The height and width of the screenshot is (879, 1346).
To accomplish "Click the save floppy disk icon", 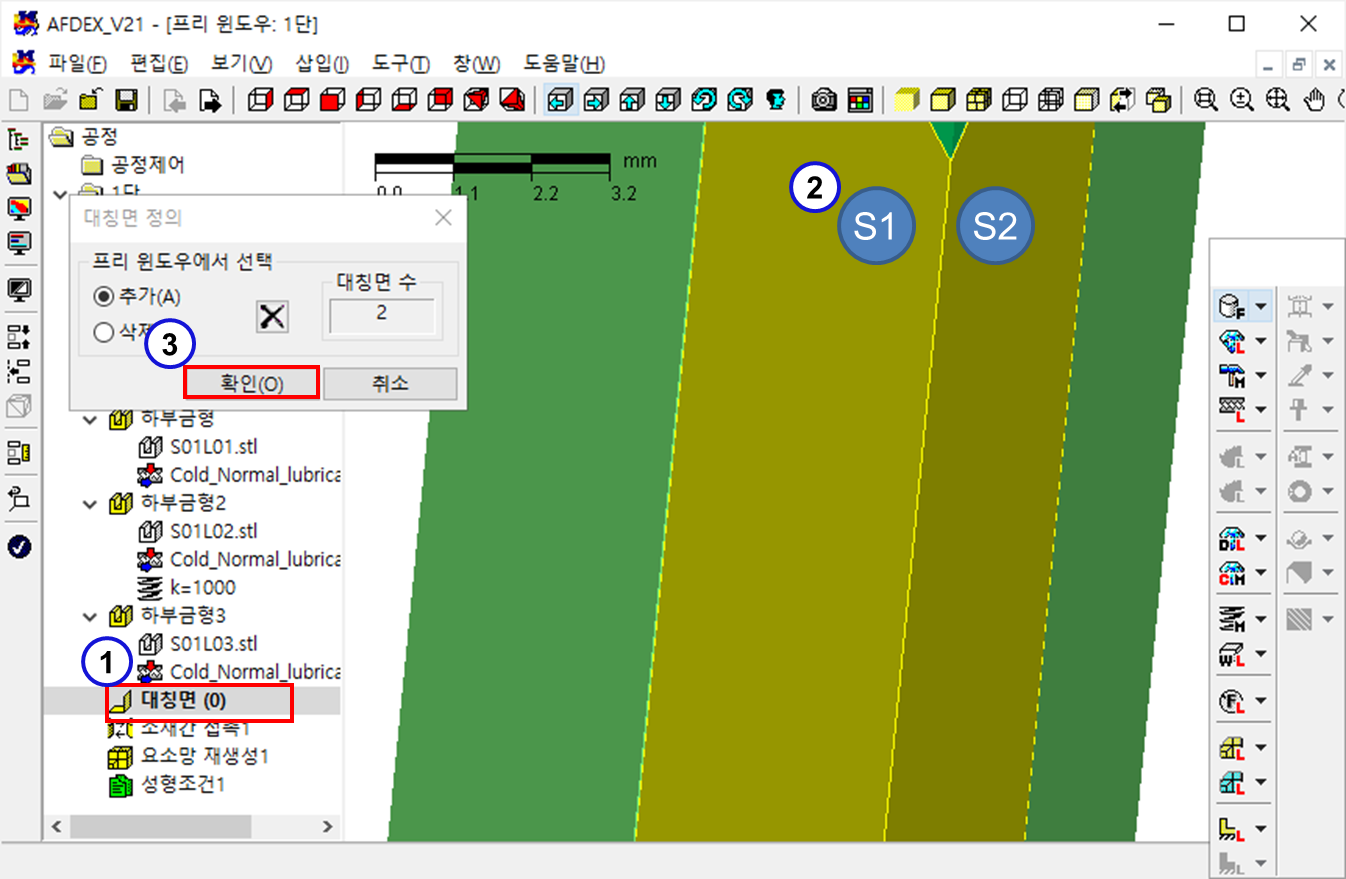I will [x=126, y=100].
